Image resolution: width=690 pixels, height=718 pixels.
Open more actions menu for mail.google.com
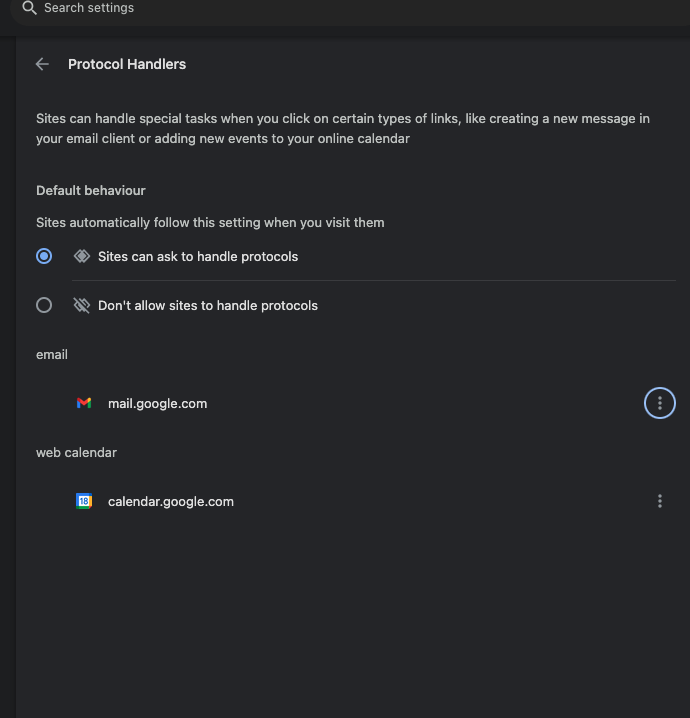(x=660, y=403)
